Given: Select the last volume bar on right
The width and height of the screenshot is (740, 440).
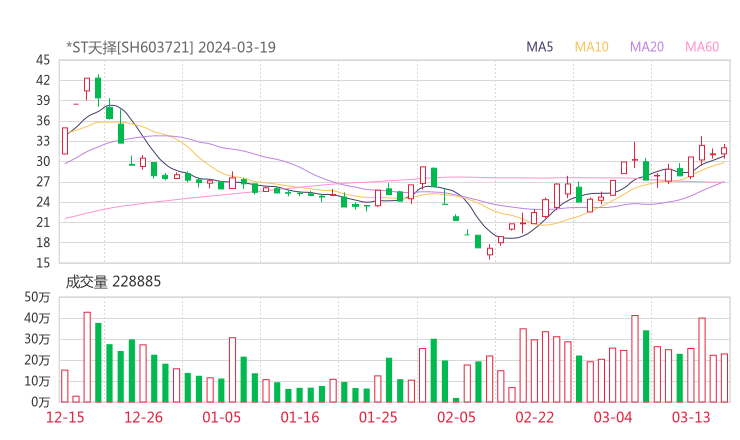Looking at the screenshot, I should point(724,378).
